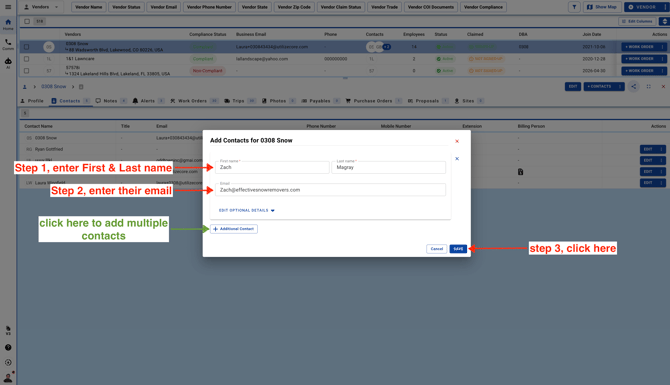Click the vendor person icon in breadcrumb
The image size is (670, 385).
(x=24, y=87)
